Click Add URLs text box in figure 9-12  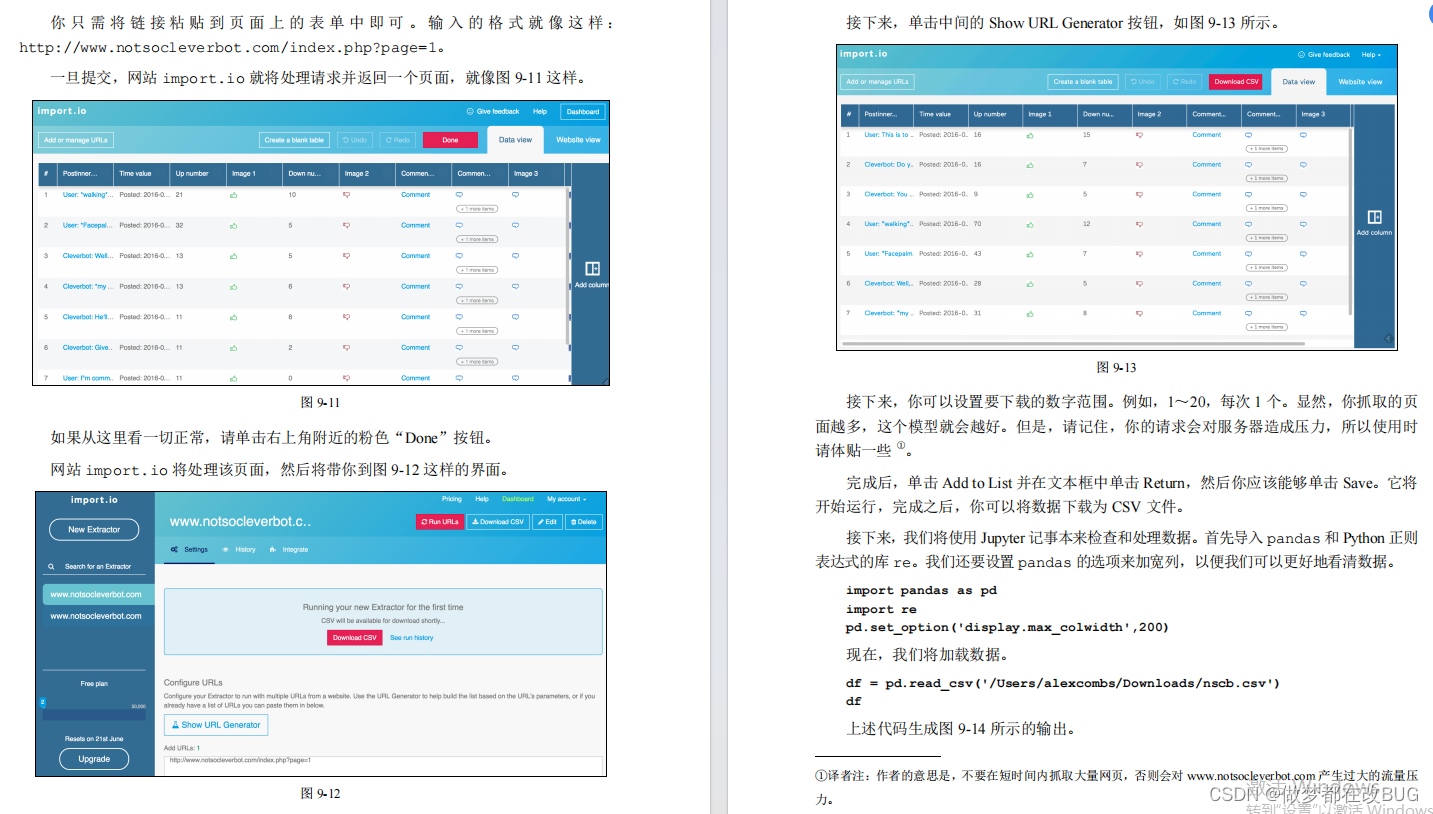point(383,764)
